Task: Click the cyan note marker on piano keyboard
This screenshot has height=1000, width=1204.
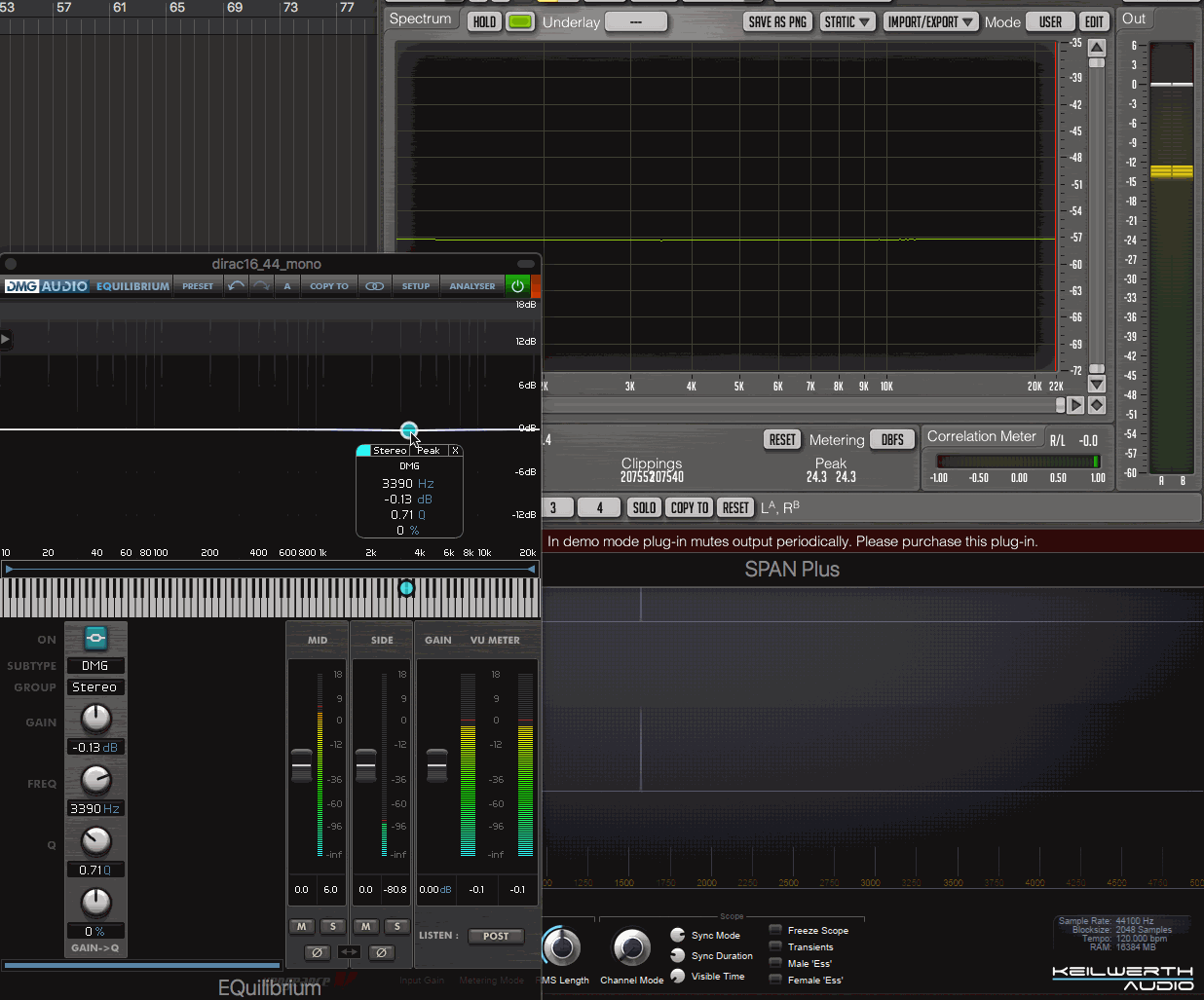Action: coord(406,587)
